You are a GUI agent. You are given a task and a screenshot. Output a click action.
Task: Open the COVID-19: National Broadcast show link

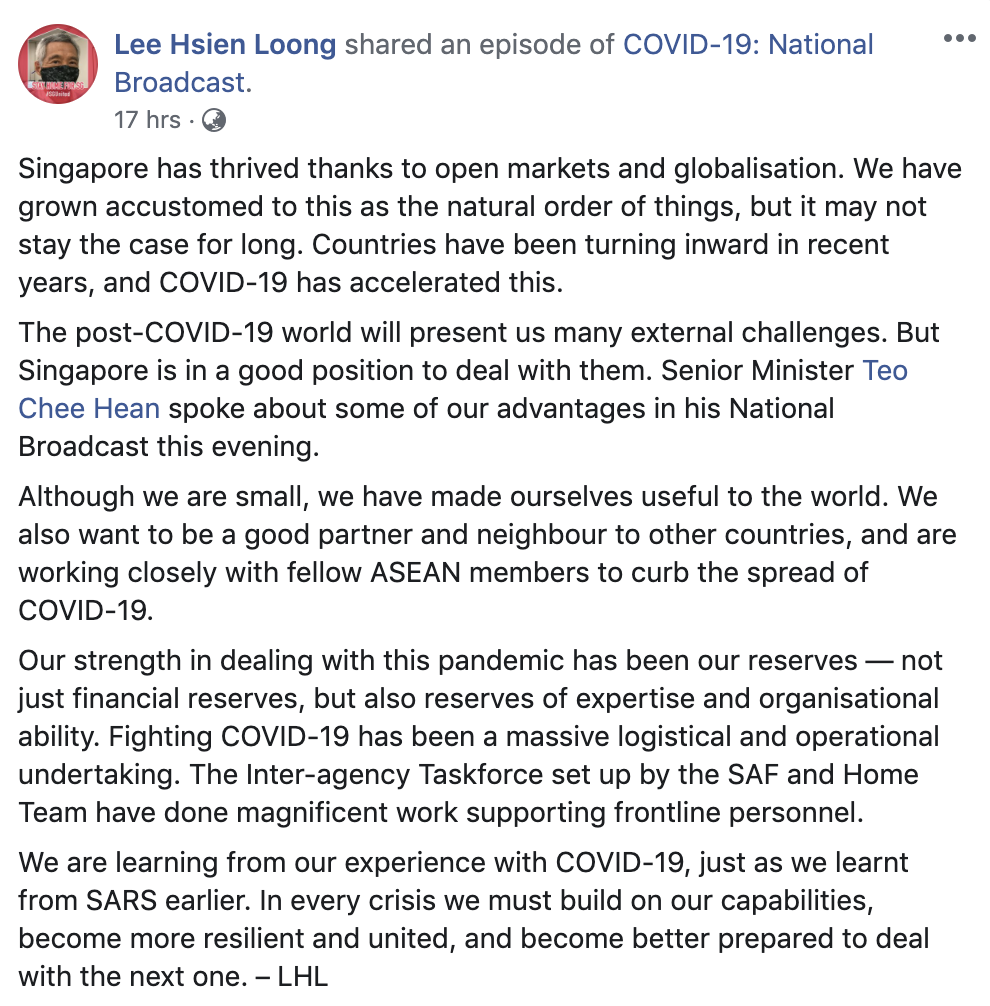[748, 45]
